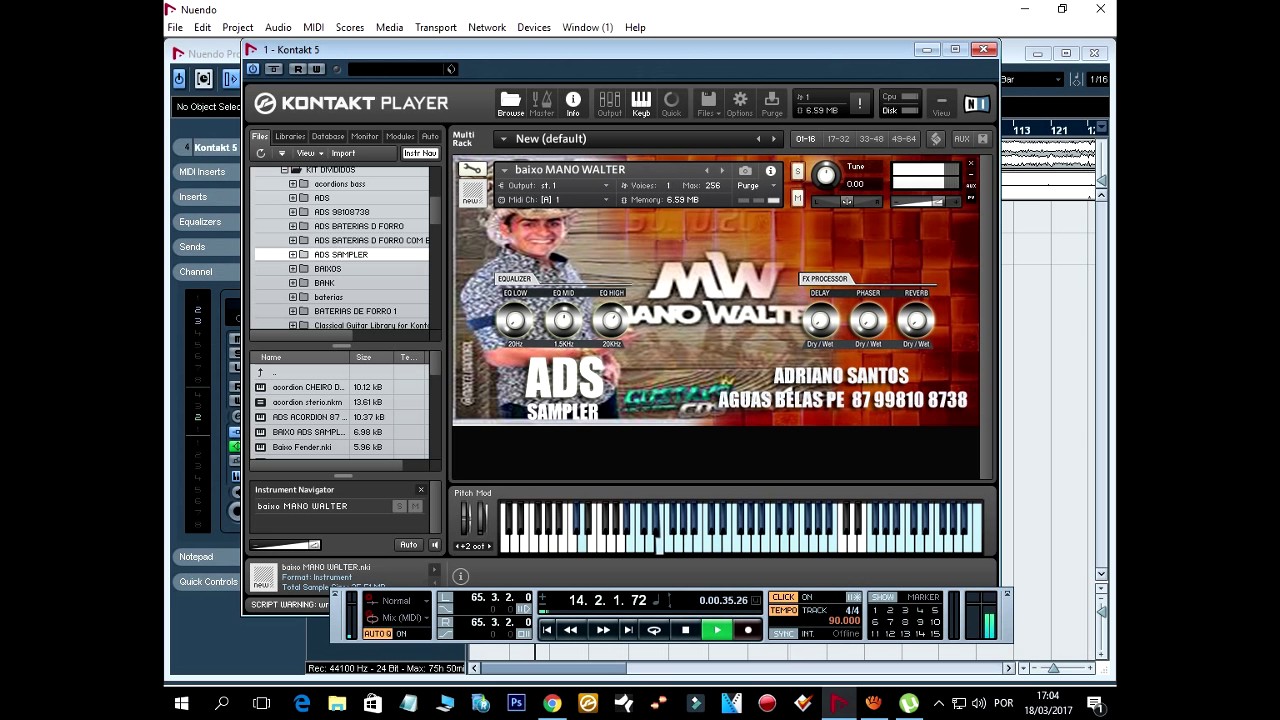Open the instrument Purge dropdown
This screenshot has height=720, width=1280.
pyautogui.click(x=756, y=186)
